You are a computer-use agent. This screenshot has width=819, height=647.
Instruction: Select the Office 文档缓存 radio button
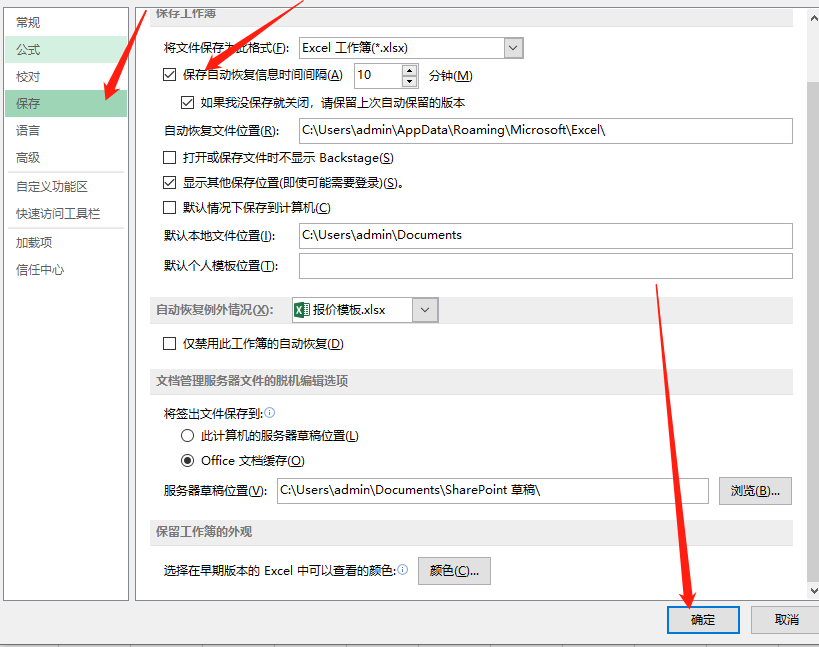[187, 461]
